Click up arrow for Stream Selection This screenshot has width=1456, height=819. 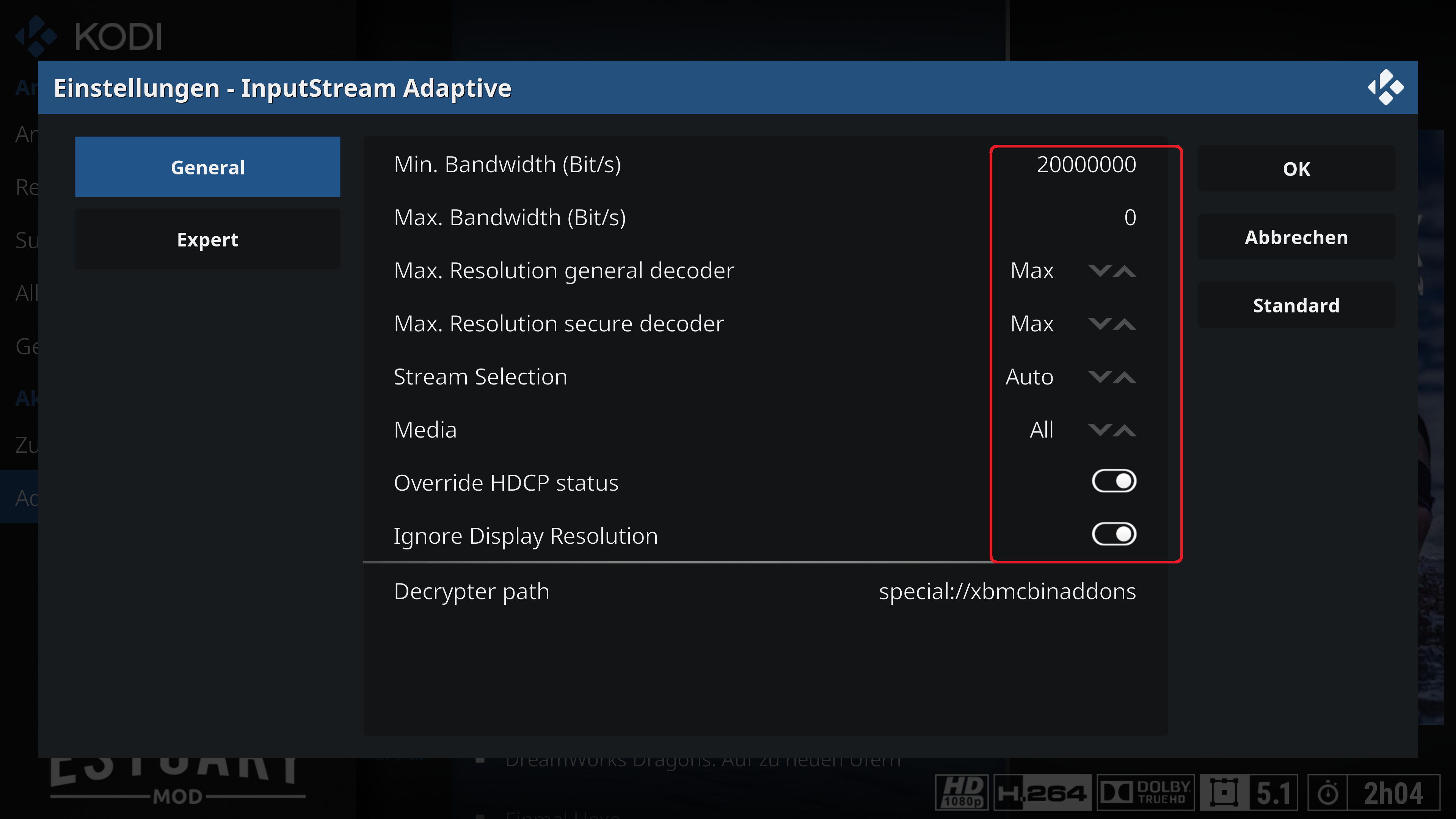click(x=1125, y=377)
